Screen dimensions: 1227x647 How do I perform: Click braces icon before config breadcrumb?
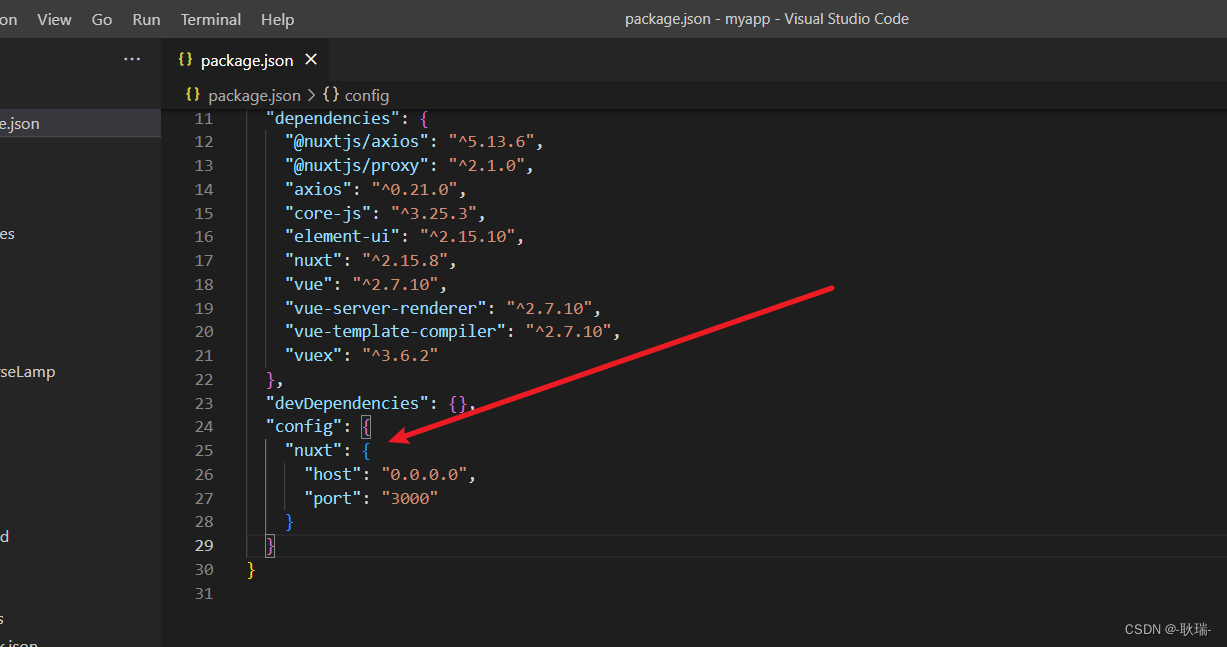point(330,95)
